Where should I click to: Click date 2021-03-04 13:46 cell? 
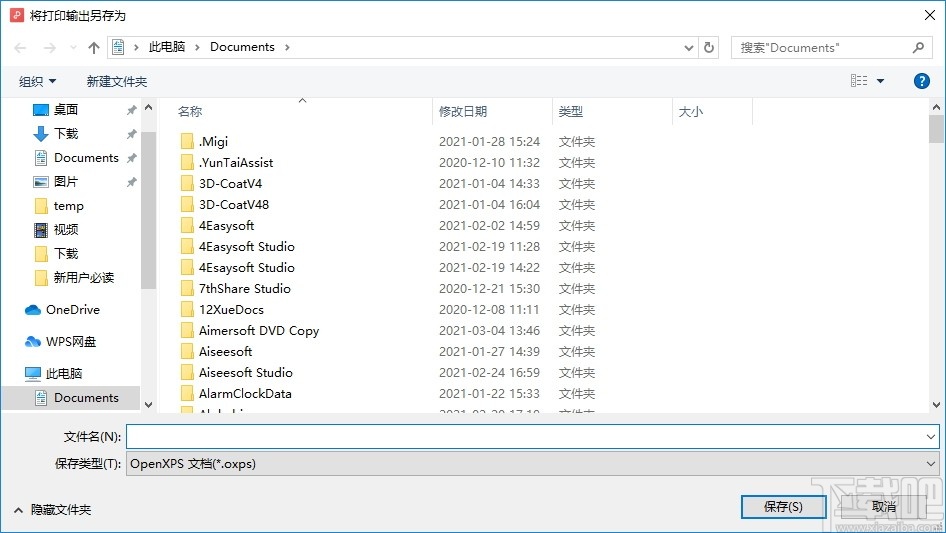[489, 331]
